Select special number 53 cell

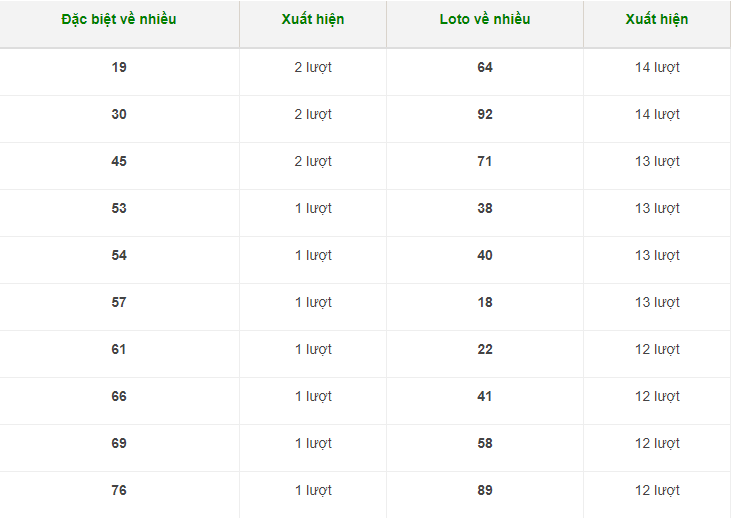119,208
